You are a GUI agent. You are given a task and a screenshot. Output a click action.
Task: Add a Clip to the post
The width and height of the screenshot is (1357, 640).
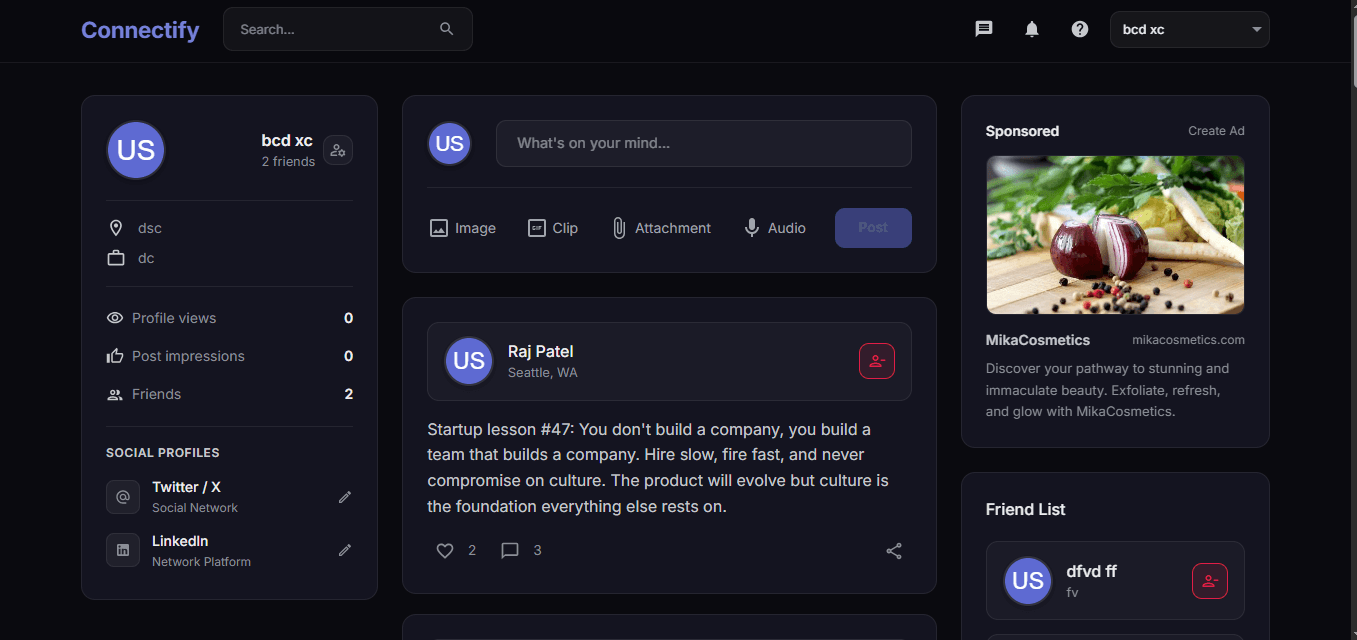tap(552, 228)
